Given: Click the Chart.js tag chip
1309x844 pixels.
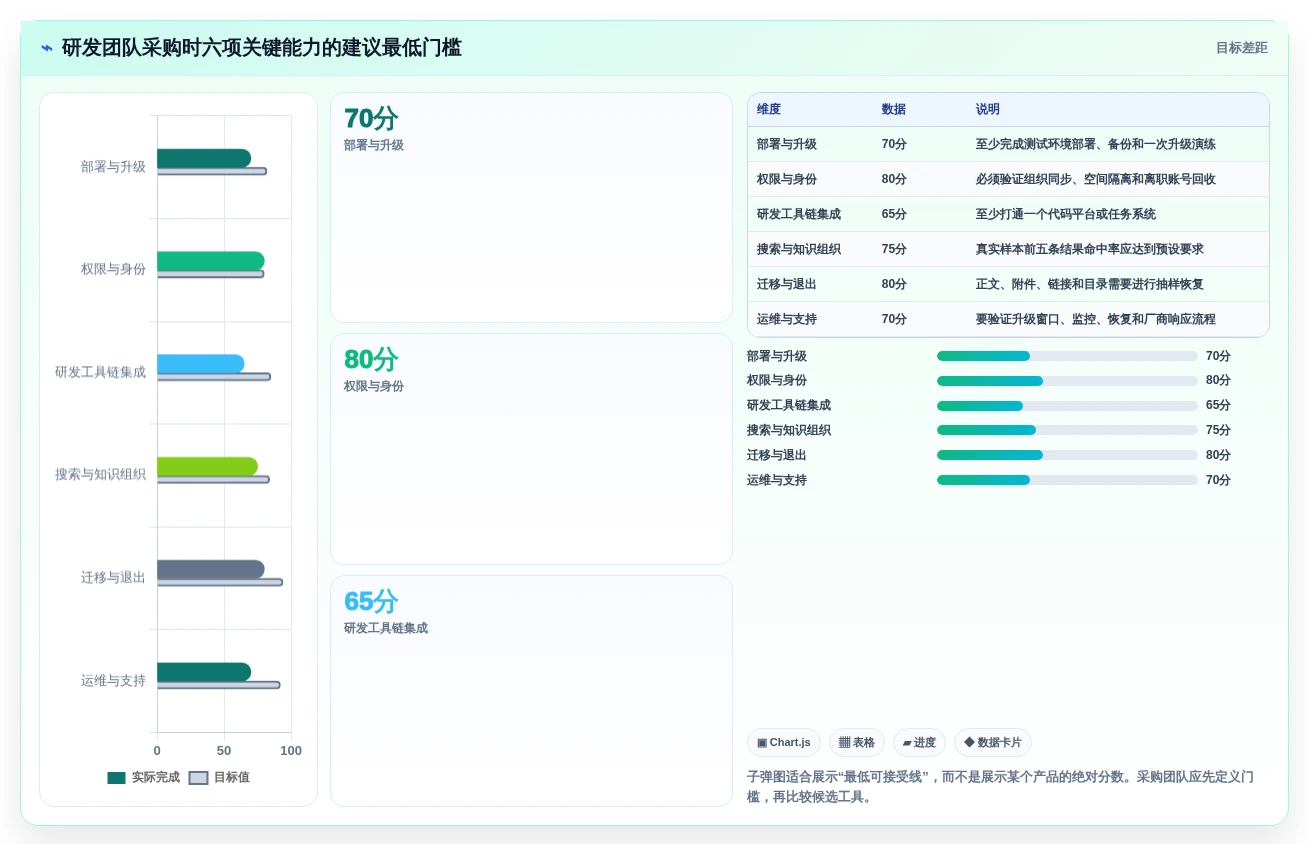Looking at the screenshot, I should point(784,742).
